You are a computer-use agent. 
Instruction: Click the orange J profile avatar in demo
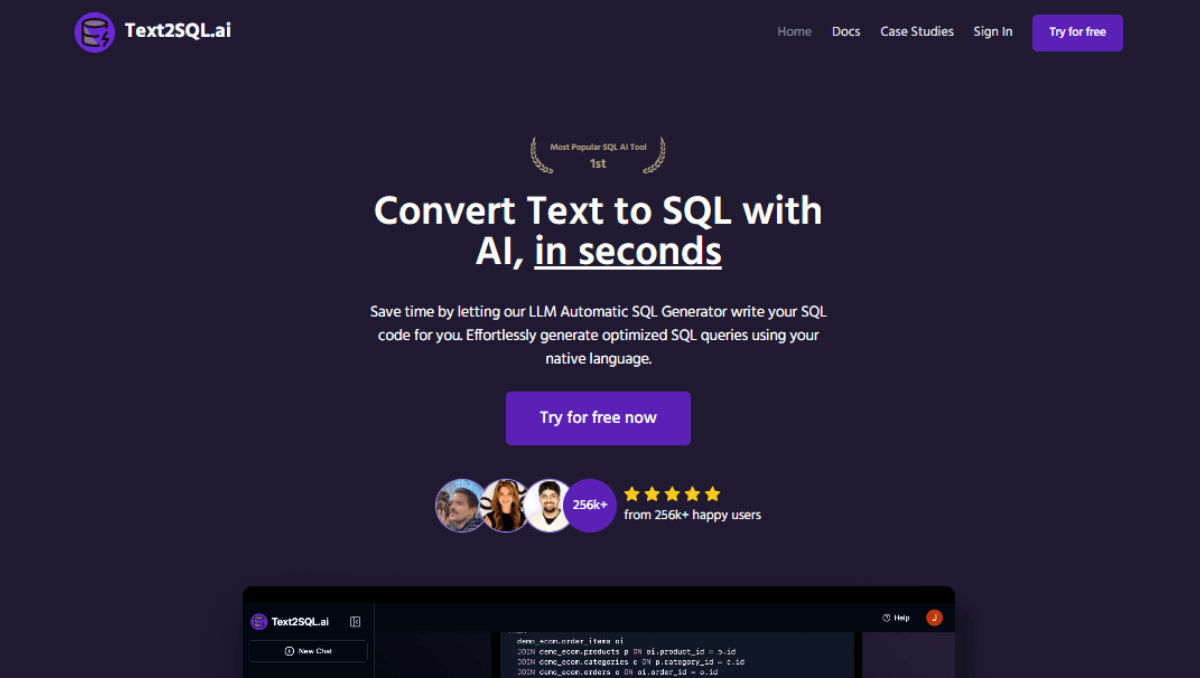click(x=934, y=617)
